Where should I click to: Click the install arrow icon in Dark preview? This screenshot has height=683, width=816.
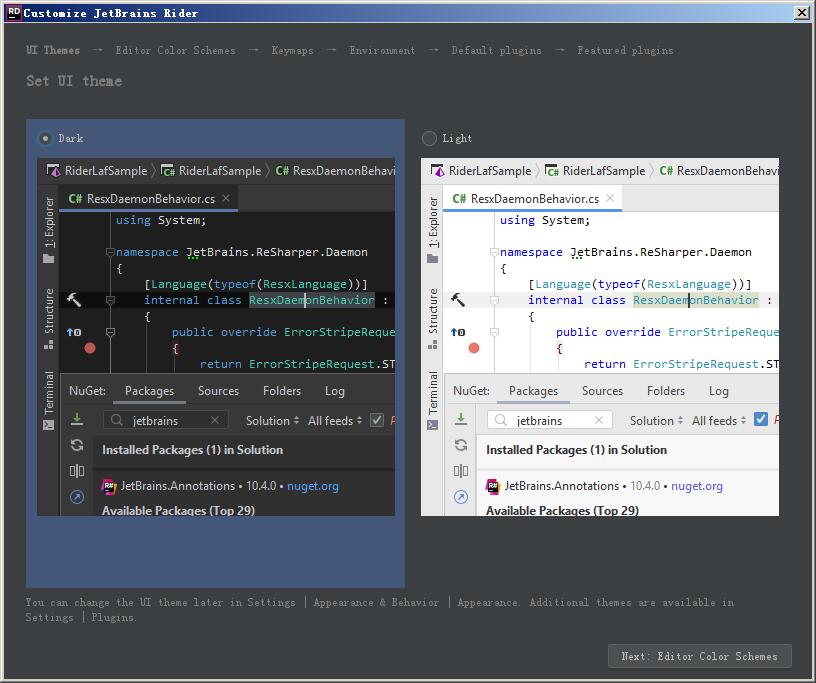(x=77, y=419)
